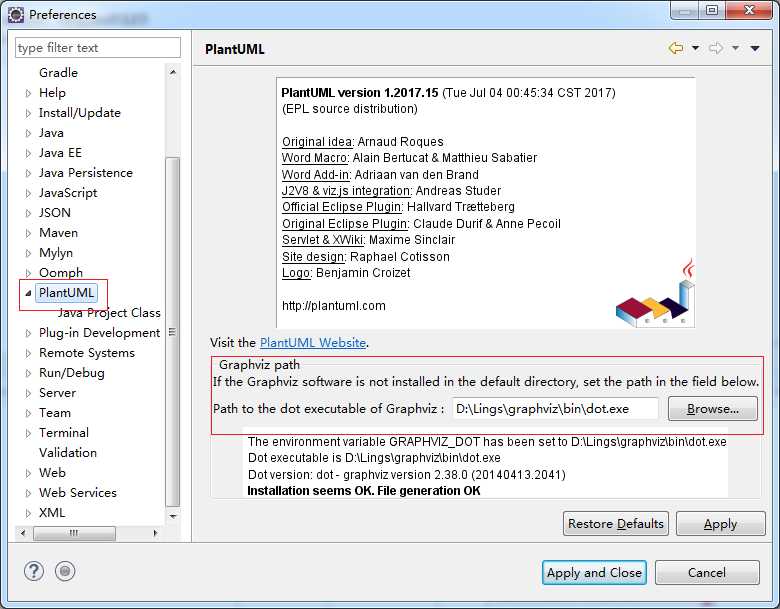Select Team in the preferences tree

tap(55, 412)
